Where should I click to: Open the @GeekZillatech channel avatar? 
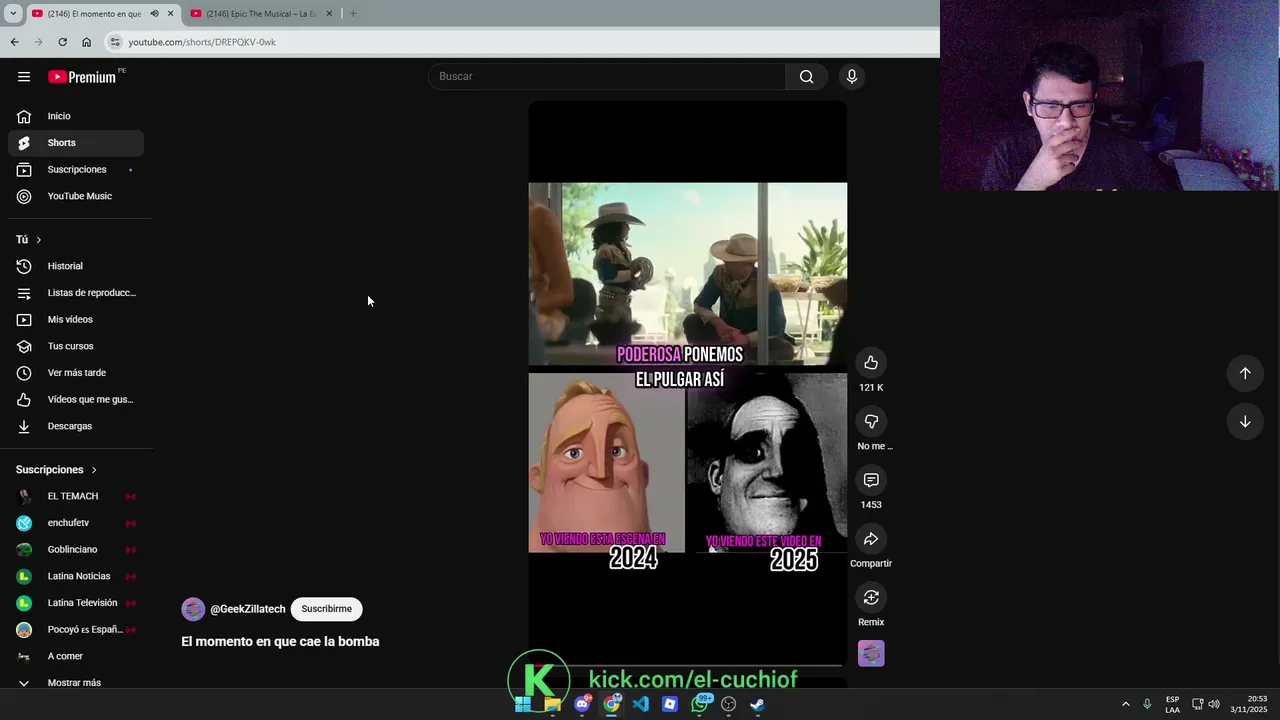point(193,609)
